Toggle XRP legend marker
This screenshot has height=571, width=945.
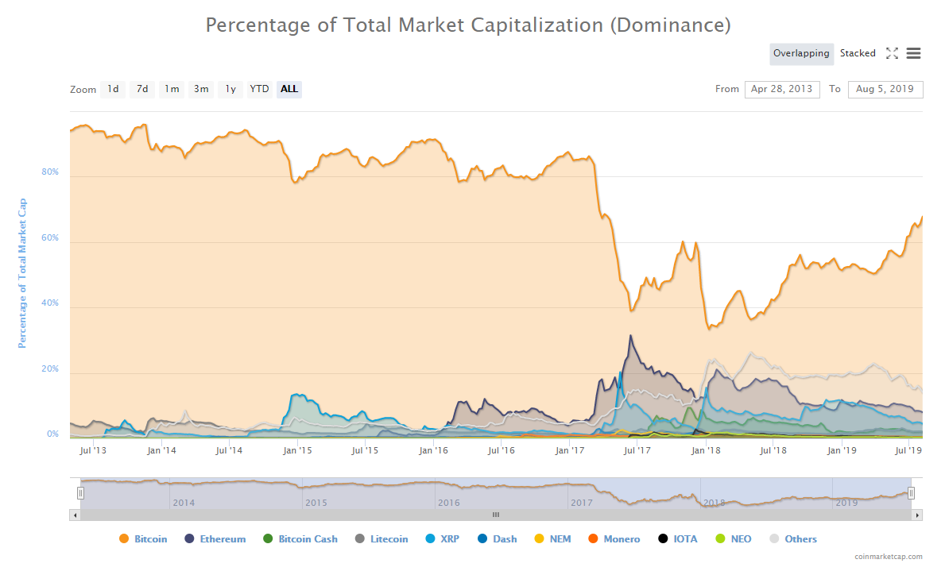click(431, 539)
